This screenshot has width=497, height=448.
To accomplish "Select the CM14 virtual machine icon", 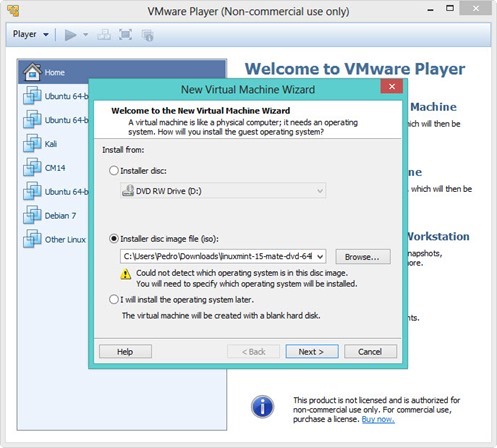I will click(x=32, y=167).
